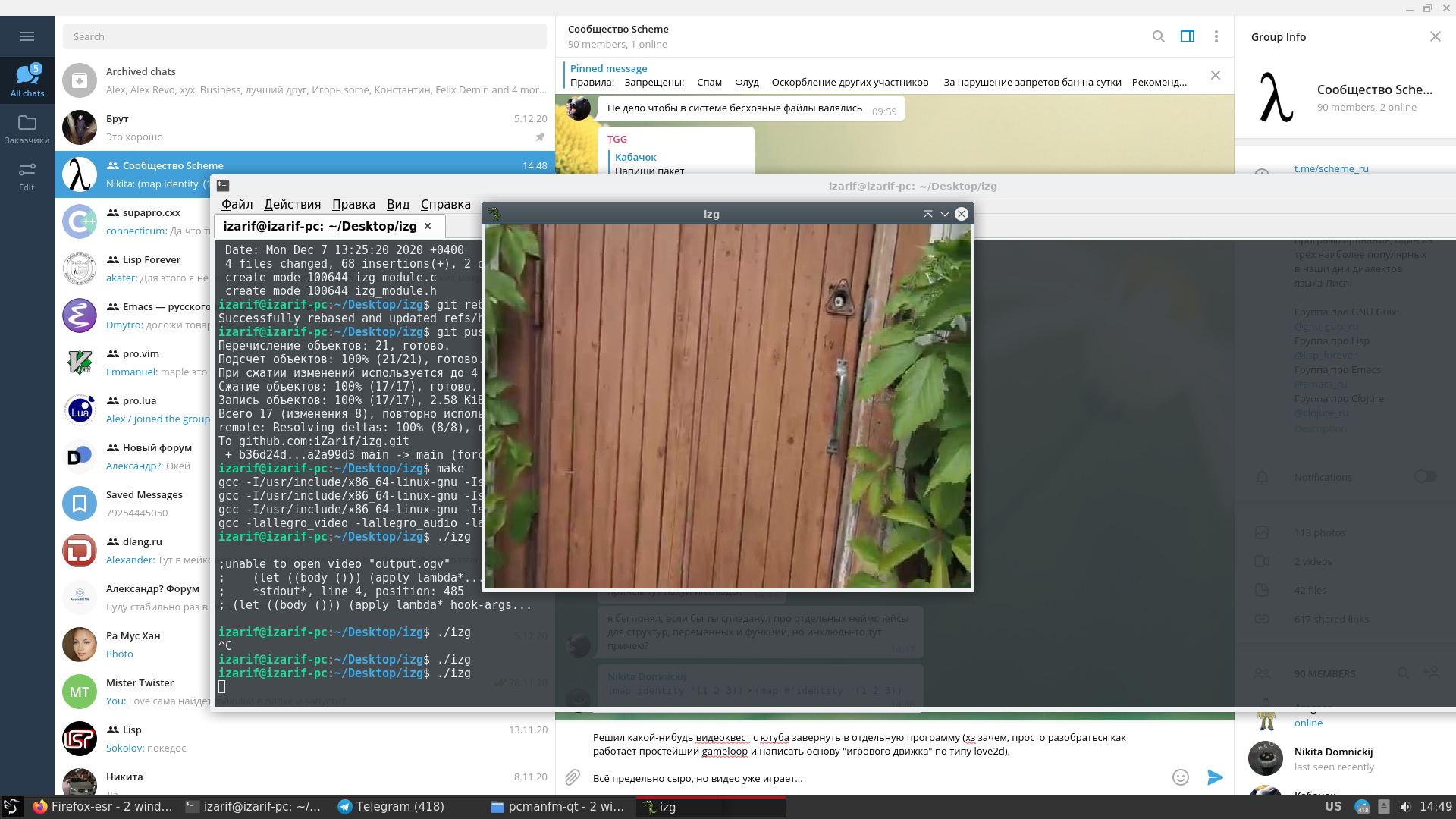This screenshot has width=1456, height=819.
Task: Open the dlang.ru group chat
Action: coord(133,551)
